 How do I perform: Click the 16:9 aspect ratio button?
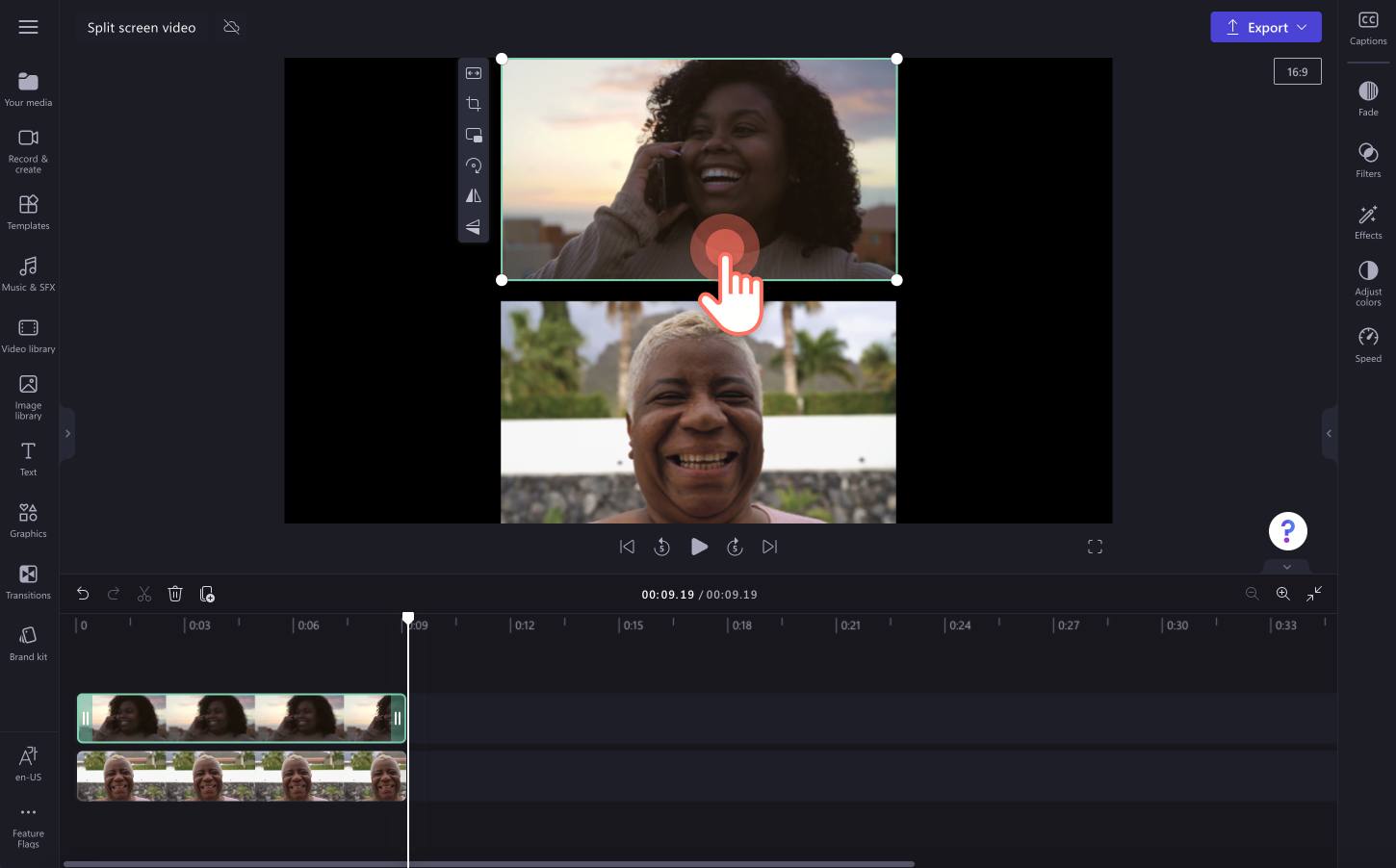[1297, 70]
